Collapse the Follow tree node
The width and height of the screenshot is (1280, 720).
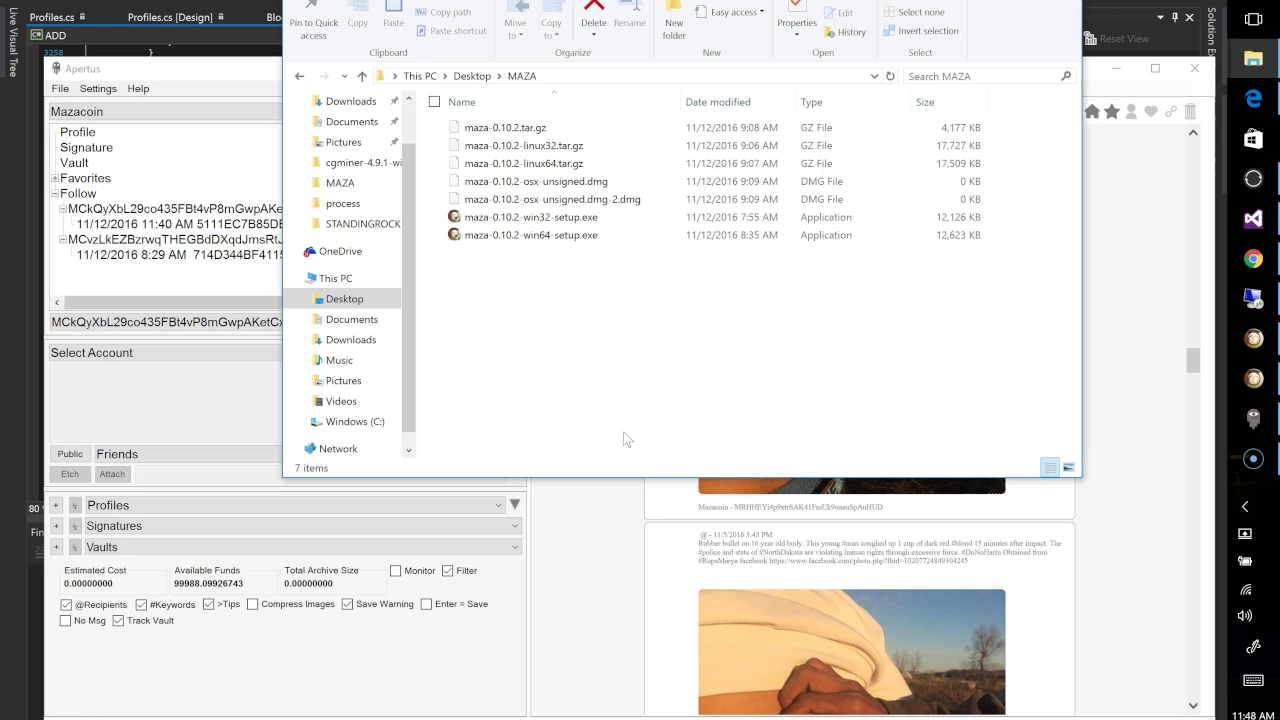(x=54, y=194)
